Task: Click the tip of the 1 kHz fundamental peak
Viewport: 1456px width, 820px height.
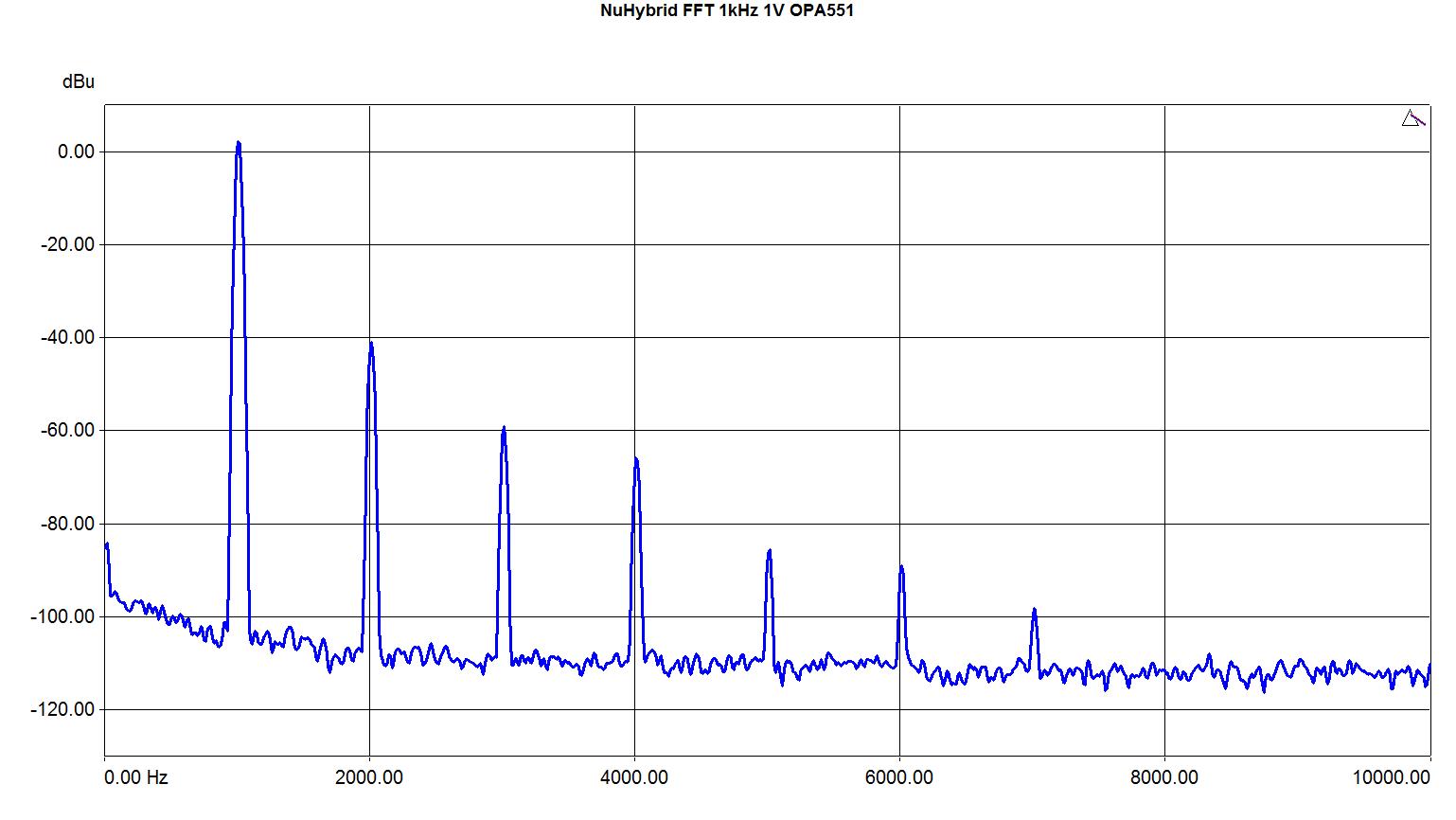Action: click(239, 143)
